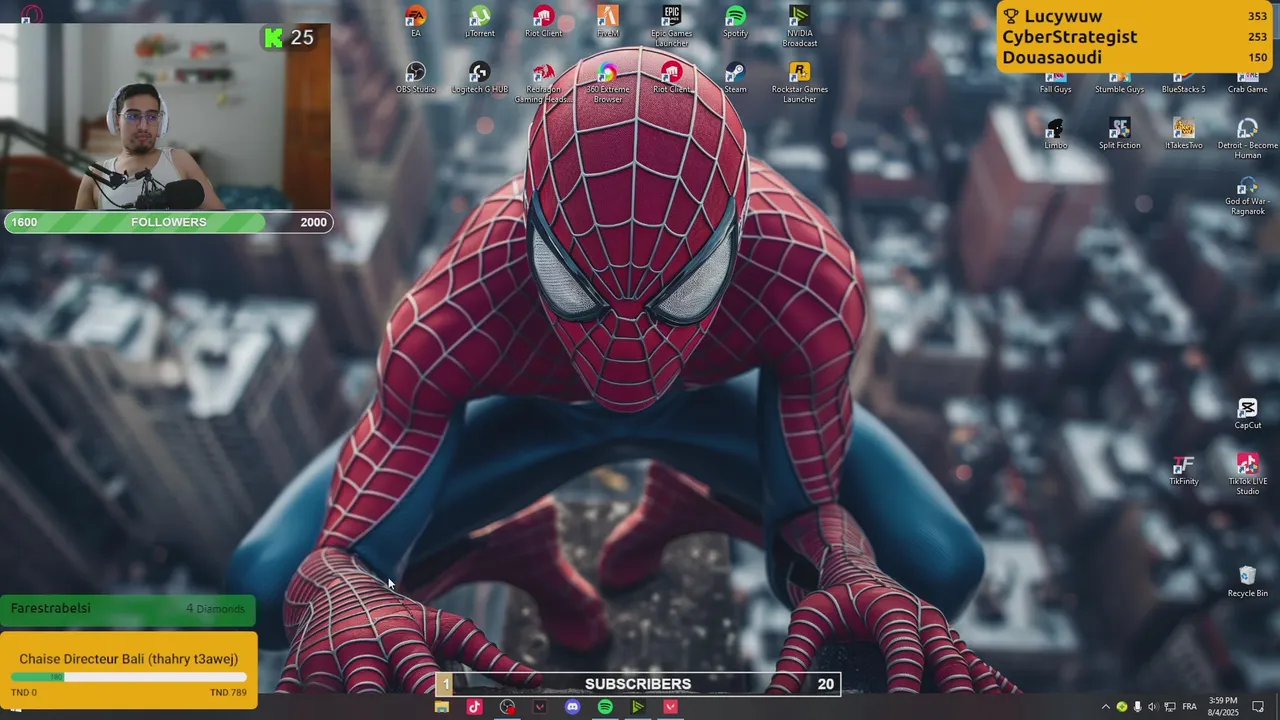Screen dimensions: 1280x720
Task: Open Redragon Gaming Headset shortcut
Action: pyautogui.click(x=544, y=82)
